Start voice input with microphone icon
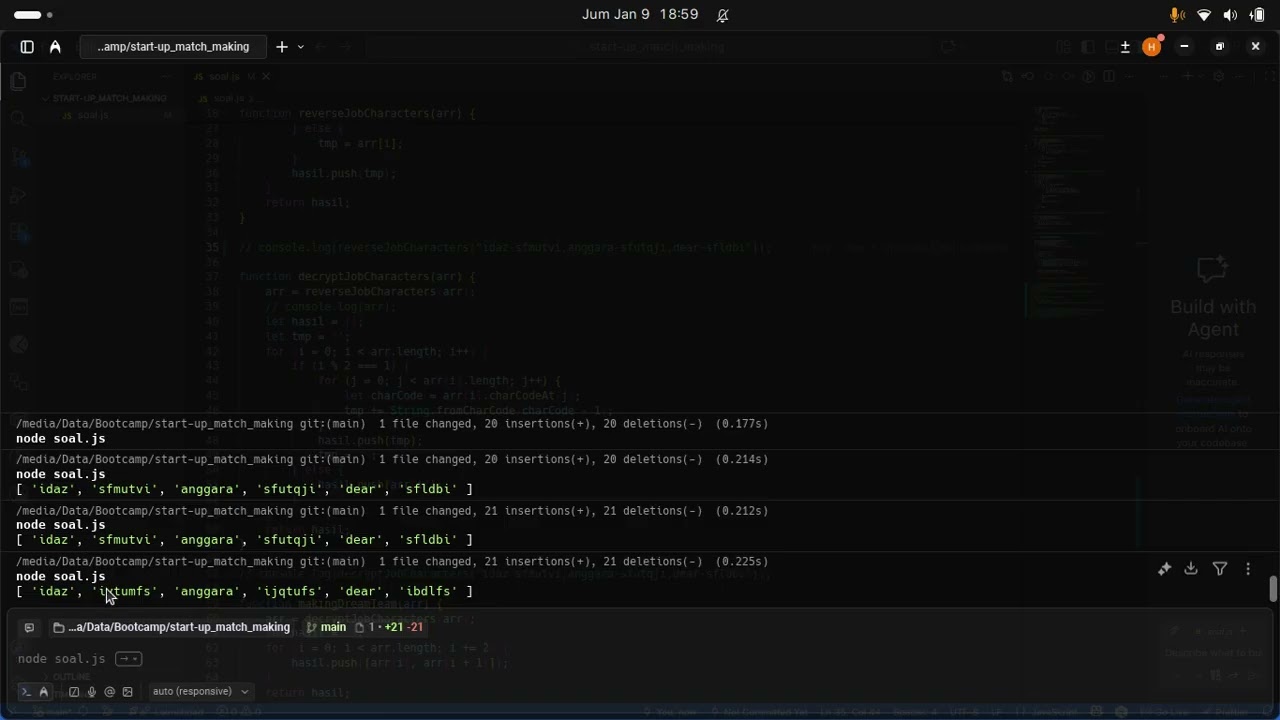Viewport: 1280px width, 720px height. coord(91,692)
